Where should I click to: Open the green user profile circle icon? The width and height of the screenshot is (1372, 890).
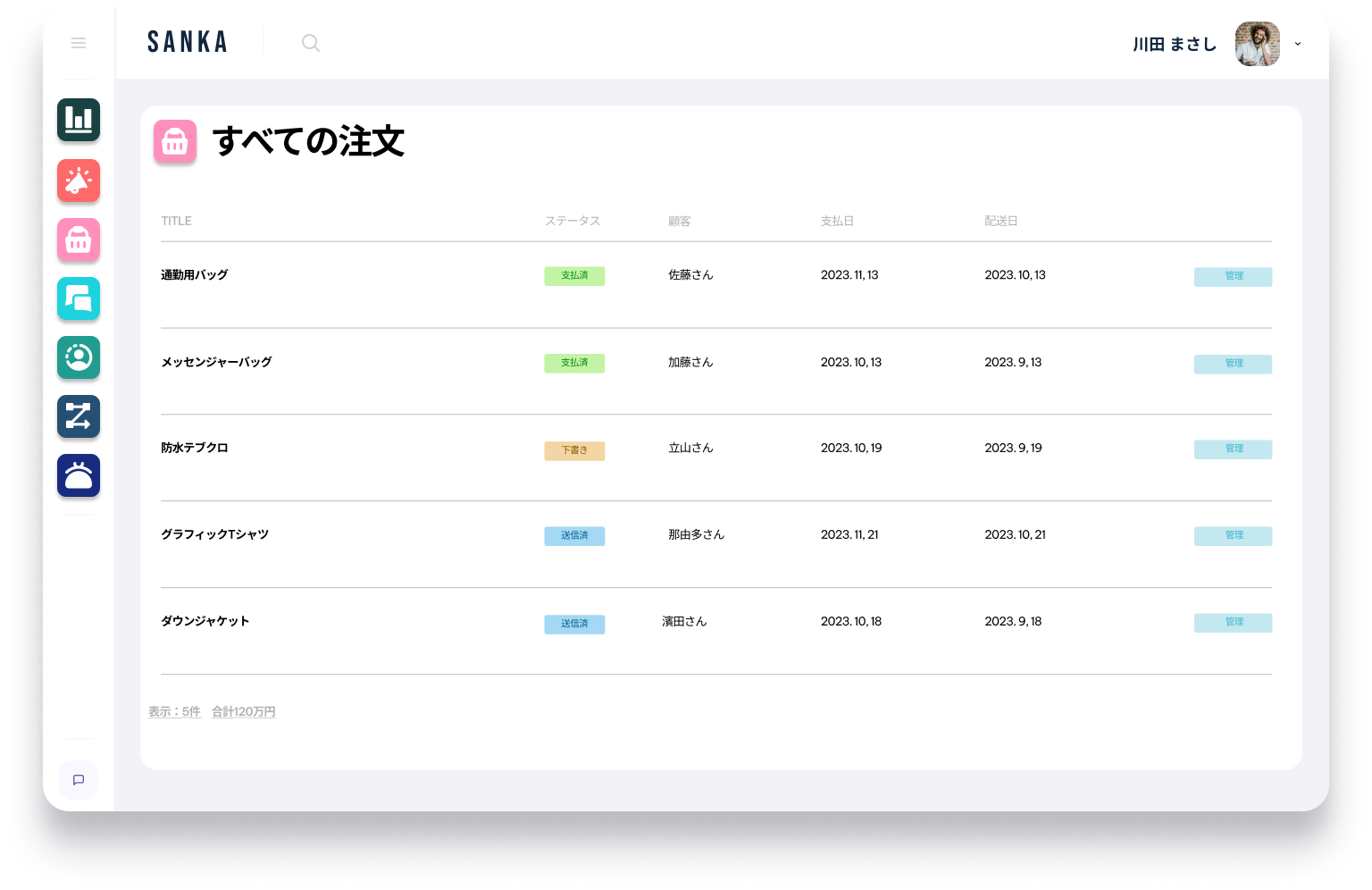[79, 357]
